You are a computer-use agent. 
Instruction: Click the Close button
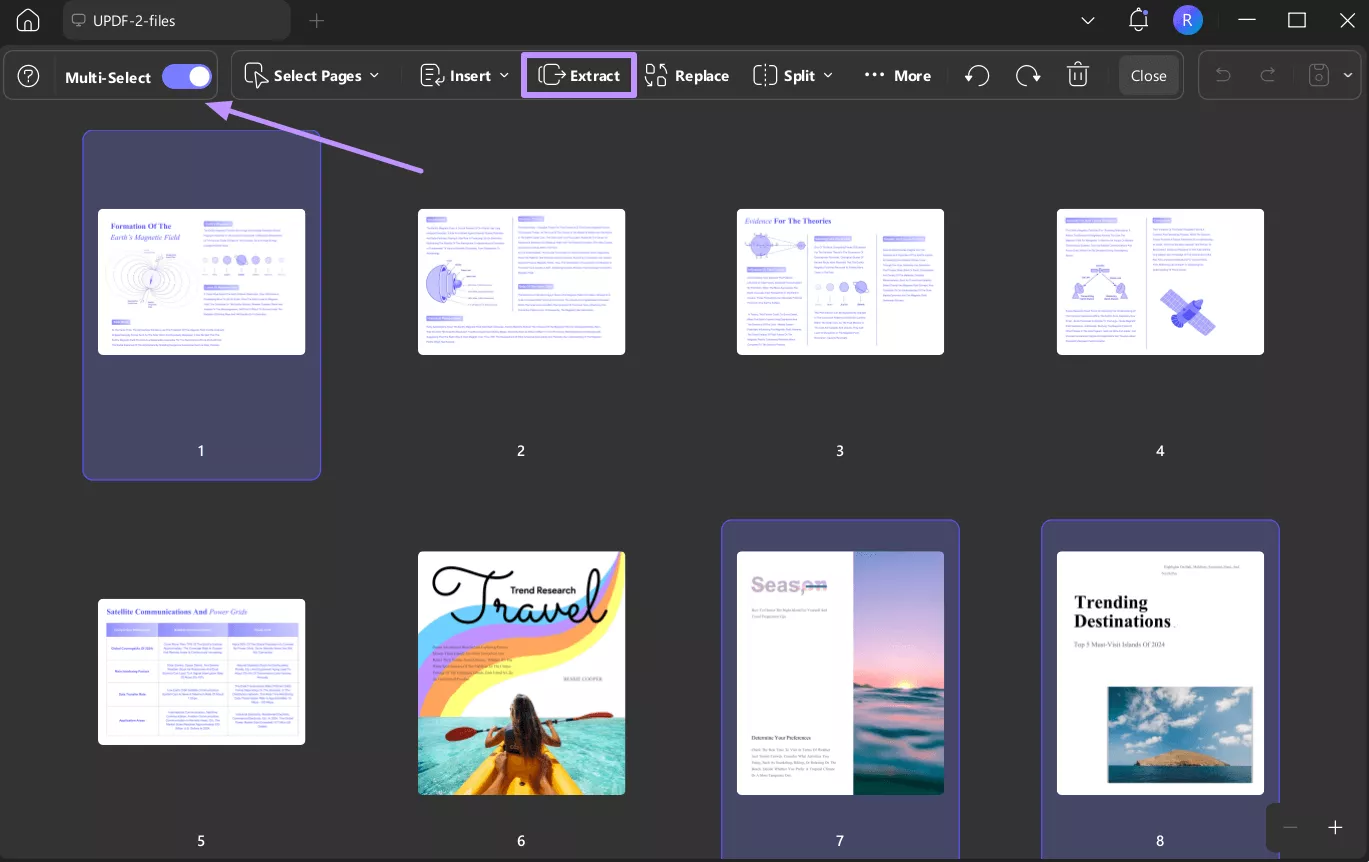tap(1148, 75)
